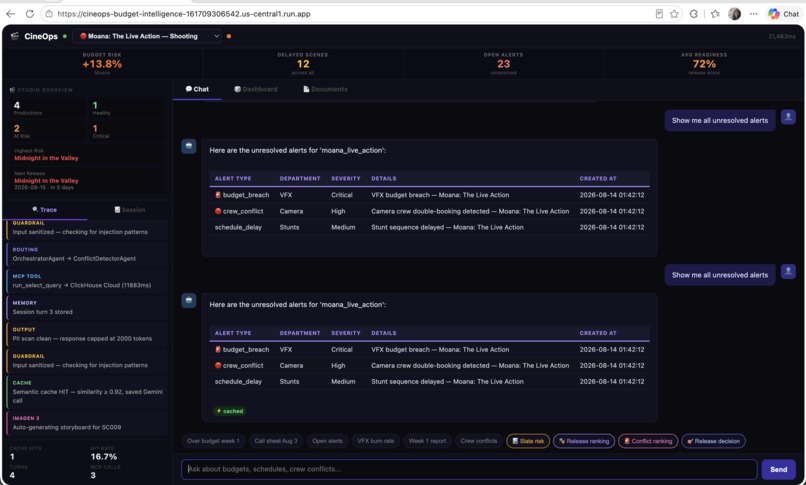The height and width of the screenshot is (485, 806).
Task: Open browser favorites list icon
Action: pos(715,14)
